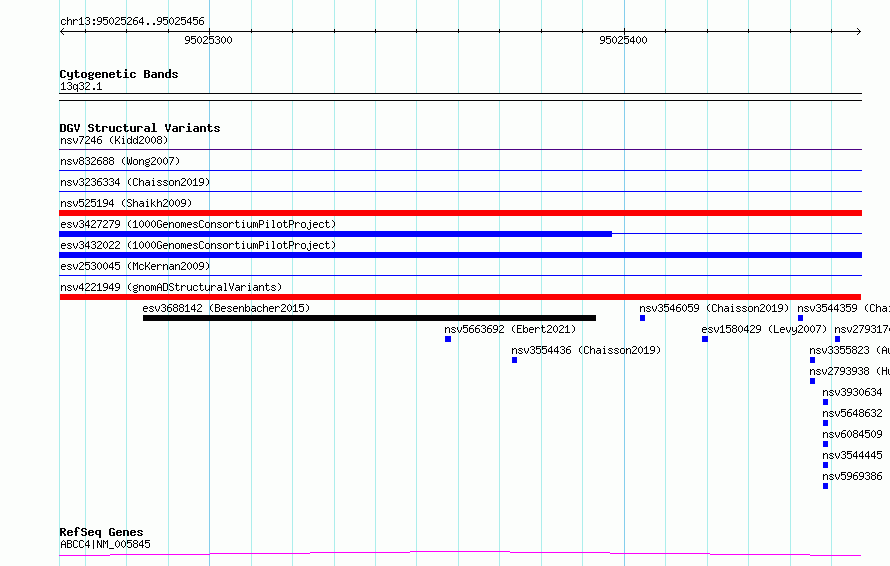Select esv3427279 1000Genomes variant label
The width and height of the screenshot is (890, 566).
(198, 224)
